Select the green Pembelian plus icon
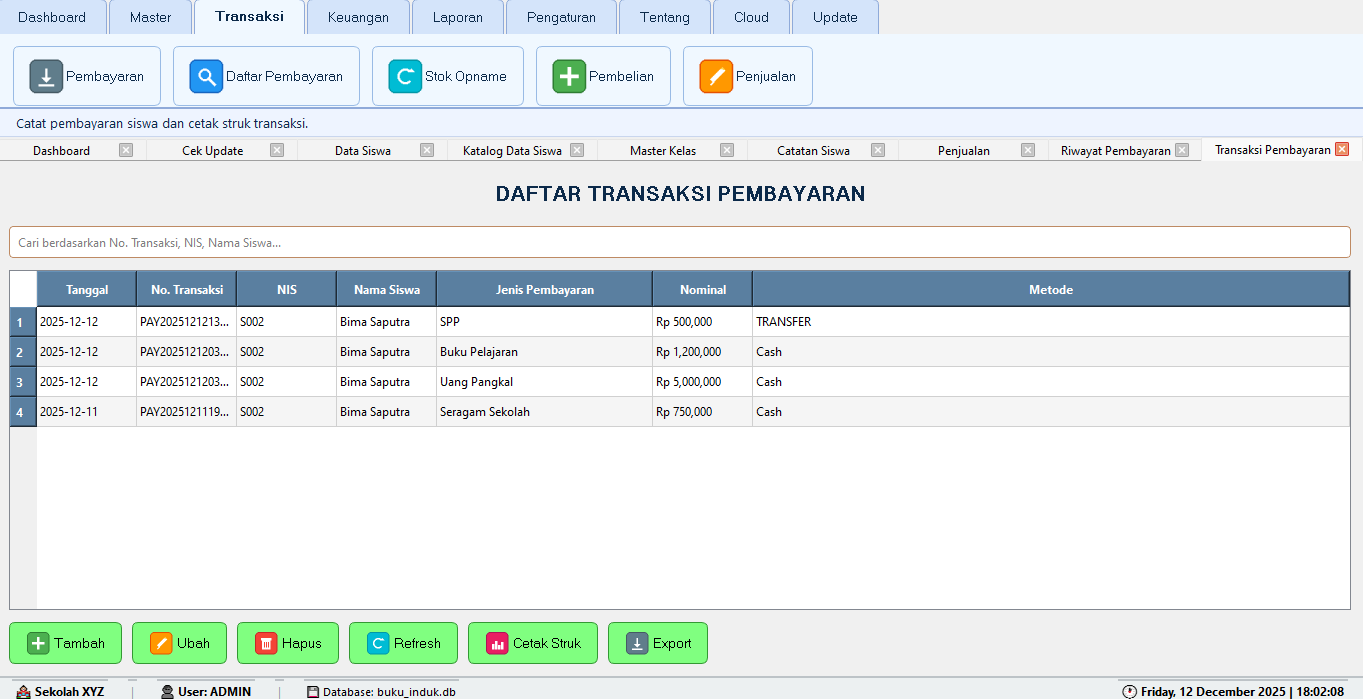 tap(568, 75)
